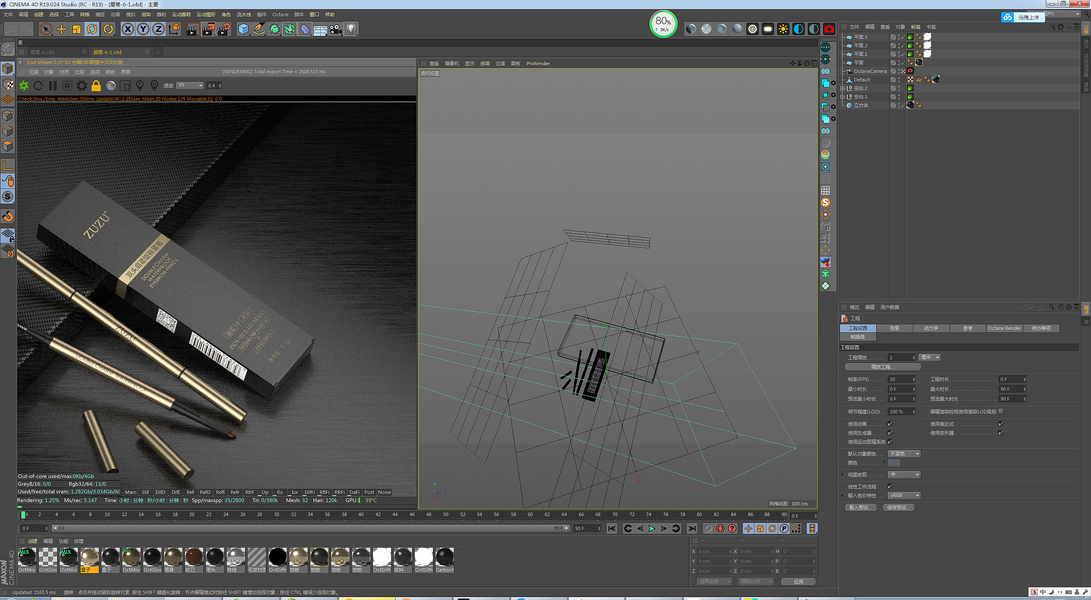Activate the Scale tool in top toolbar
This screenshot has height=600, width=1091.
(77, 29)
